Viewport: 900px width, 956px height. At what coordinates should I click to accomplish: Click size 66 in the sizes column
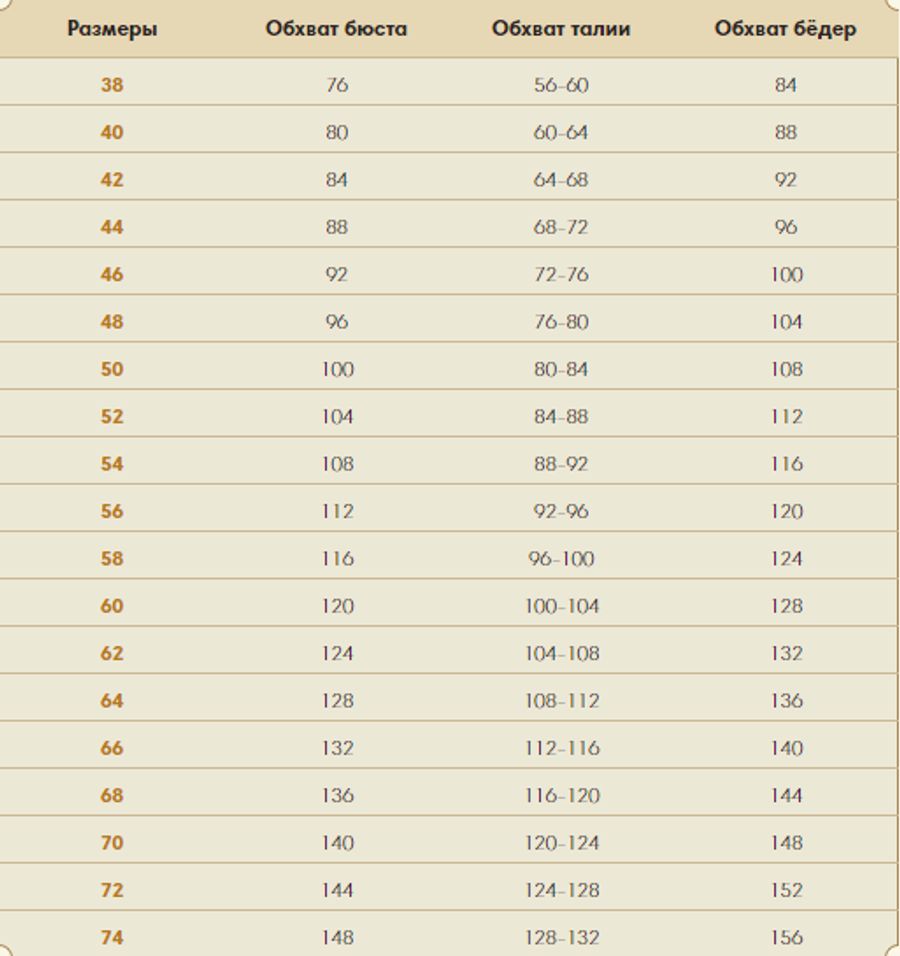(x=112, y=748)
